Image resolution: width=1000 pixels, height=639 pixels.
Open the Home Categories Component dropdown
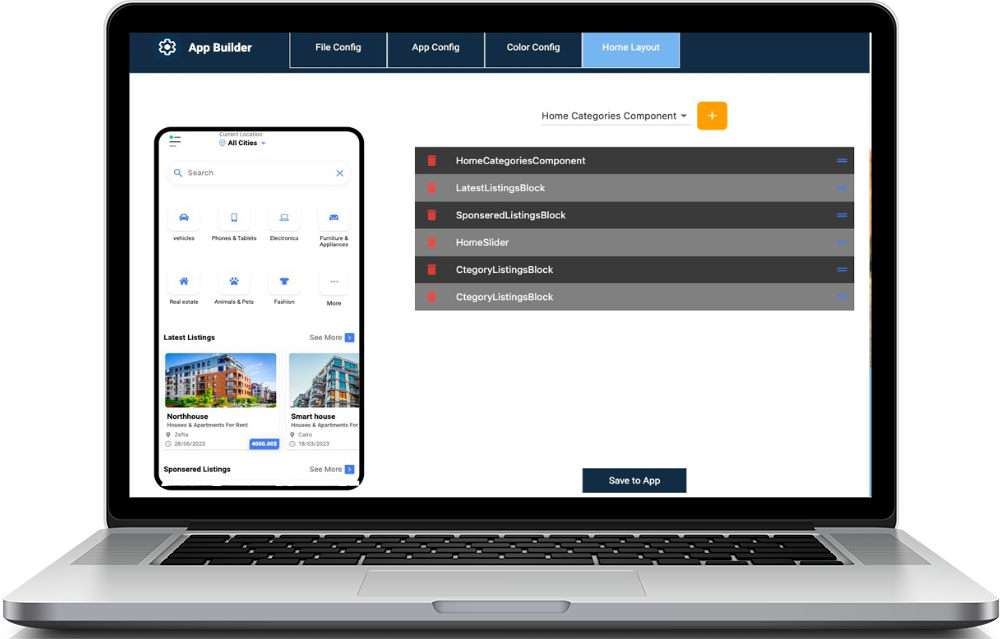tap(614, 116)
